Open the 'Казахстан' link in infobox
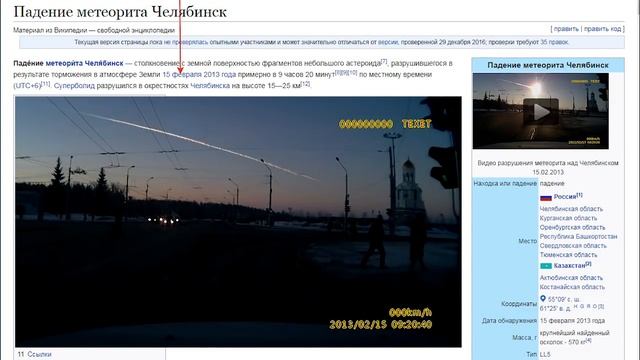 tap(569, 266)
